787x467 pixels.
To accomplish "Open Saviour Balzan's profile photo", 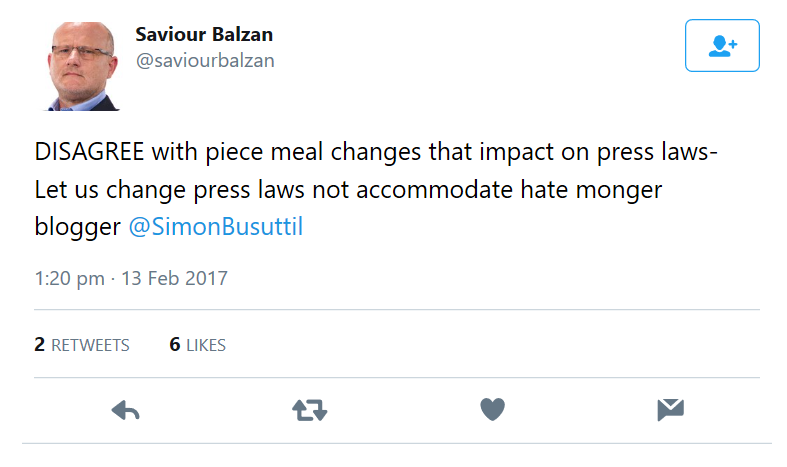I will [82, 66].
